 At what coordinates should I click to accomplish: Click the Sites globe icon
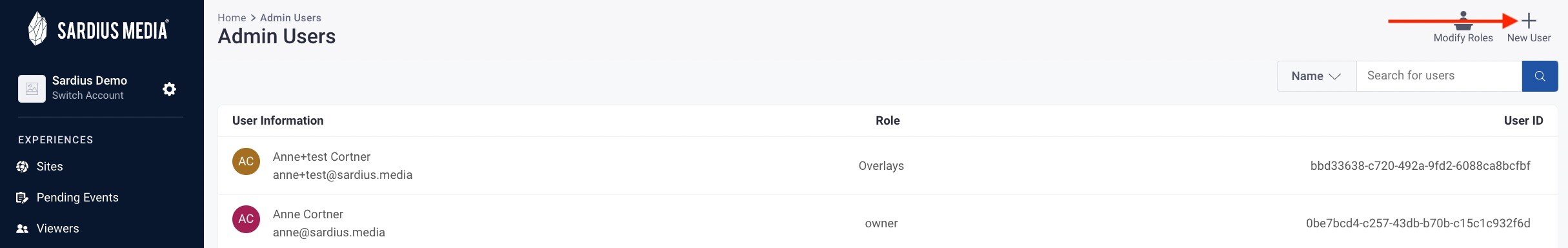[x=23, y=167]
